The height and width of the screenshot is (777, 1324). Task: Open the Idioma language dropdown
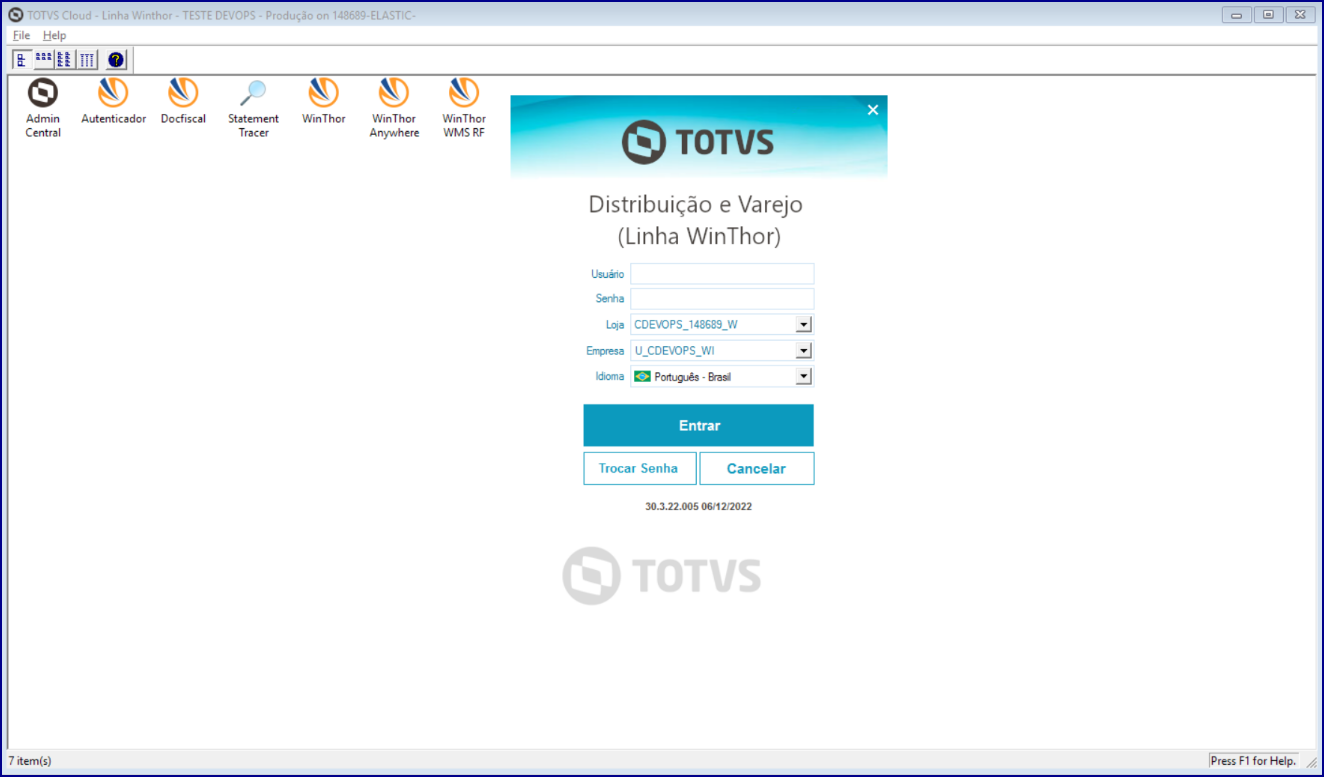pos(803,377)
